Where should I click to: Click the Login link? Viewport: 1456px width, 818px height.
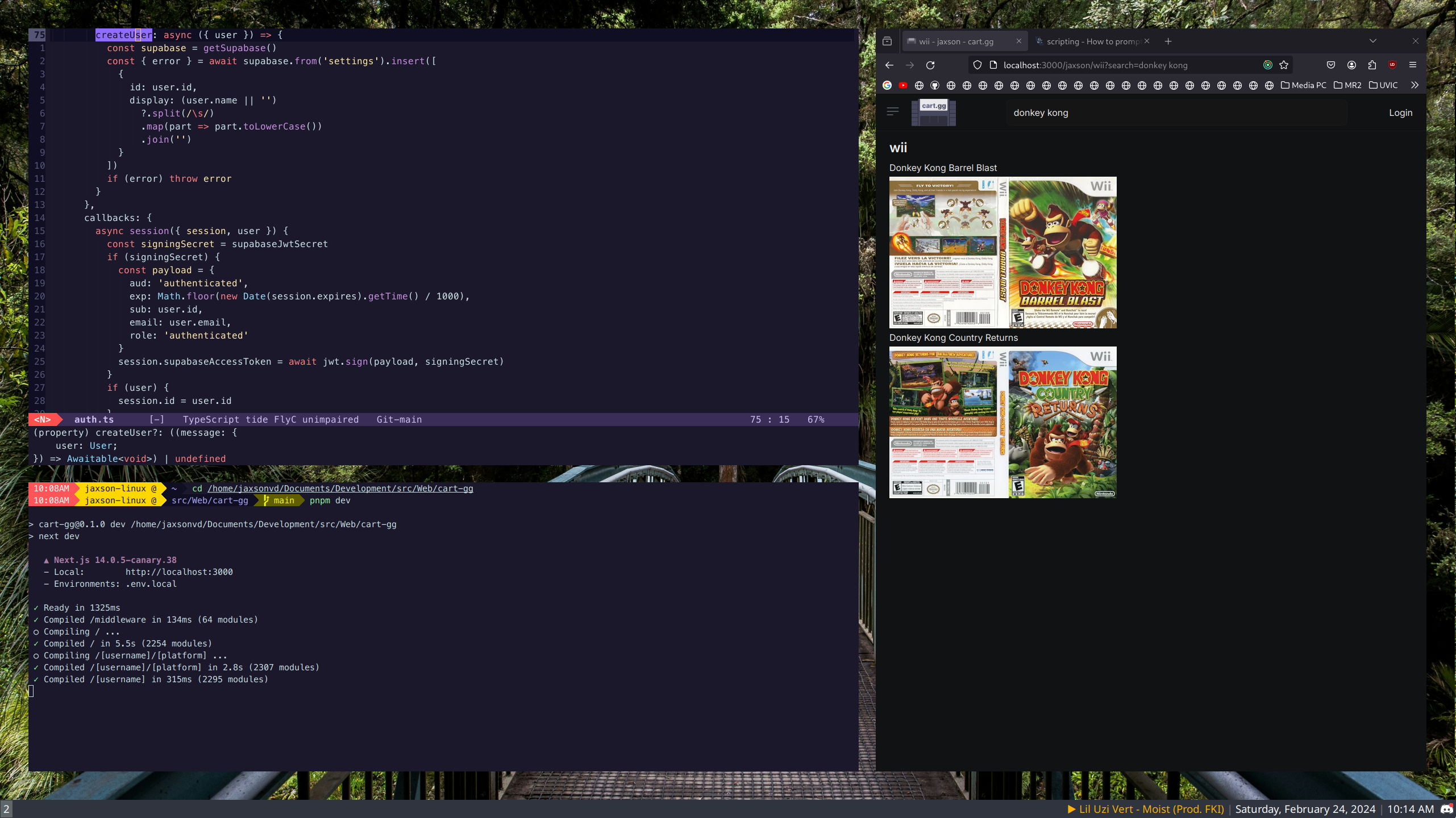(1400, 112)
